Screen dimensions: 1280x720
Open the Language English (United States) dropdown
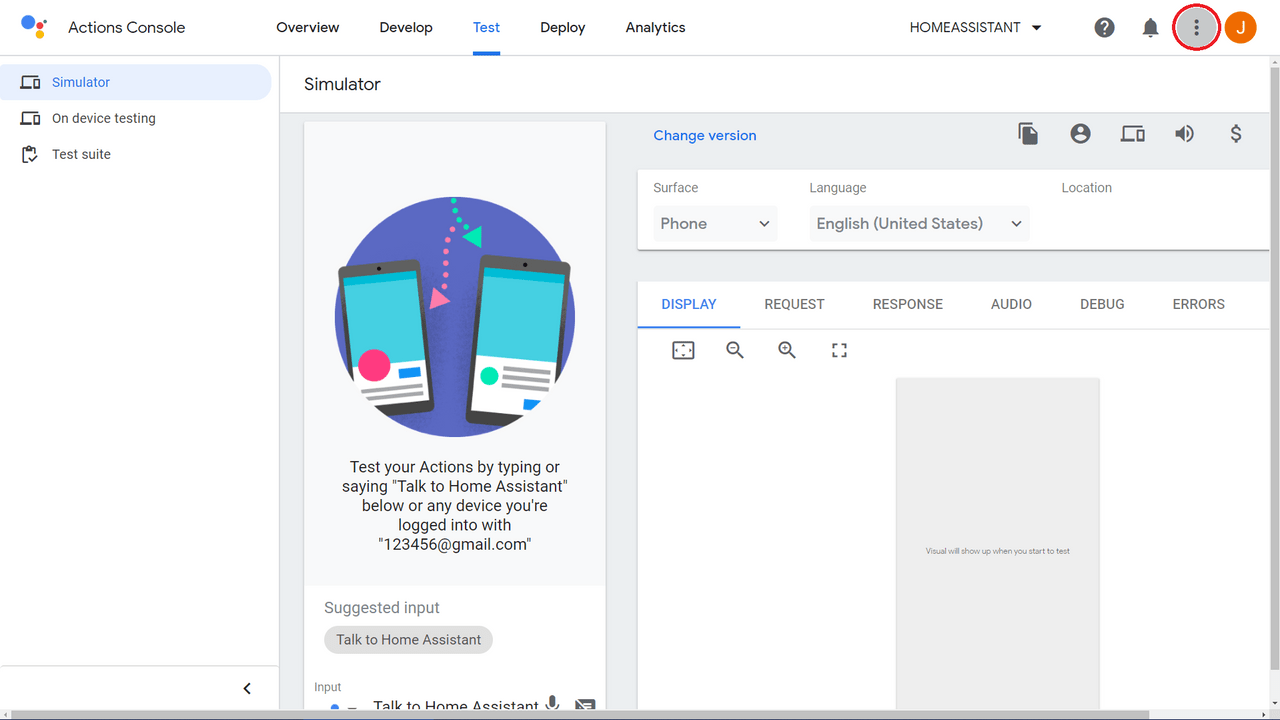pos(919,224)
